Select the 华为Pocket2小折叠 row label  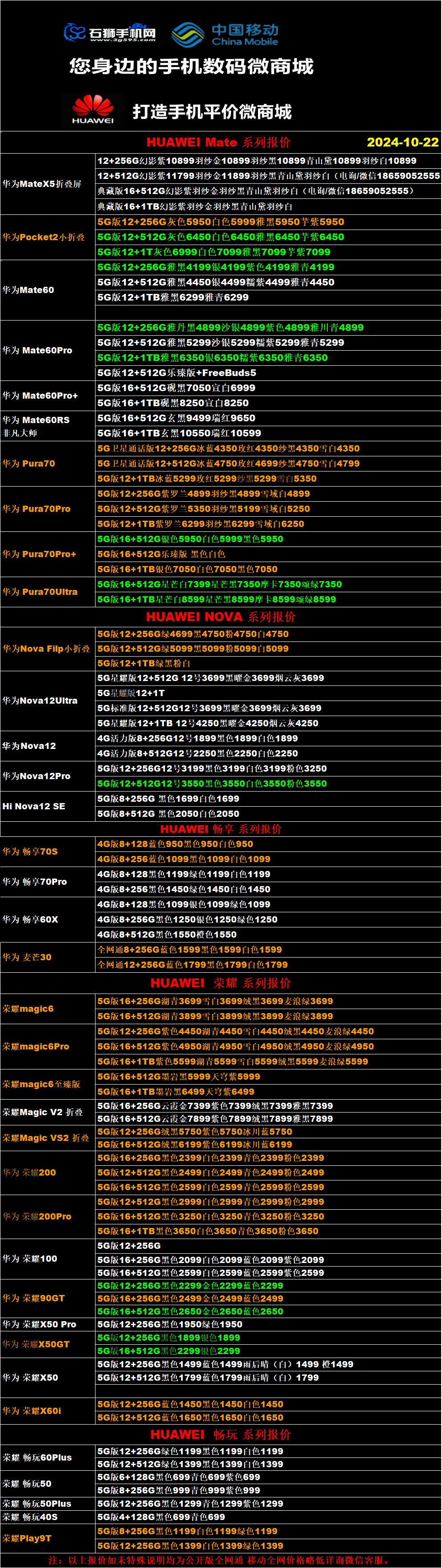click(44, 238)
